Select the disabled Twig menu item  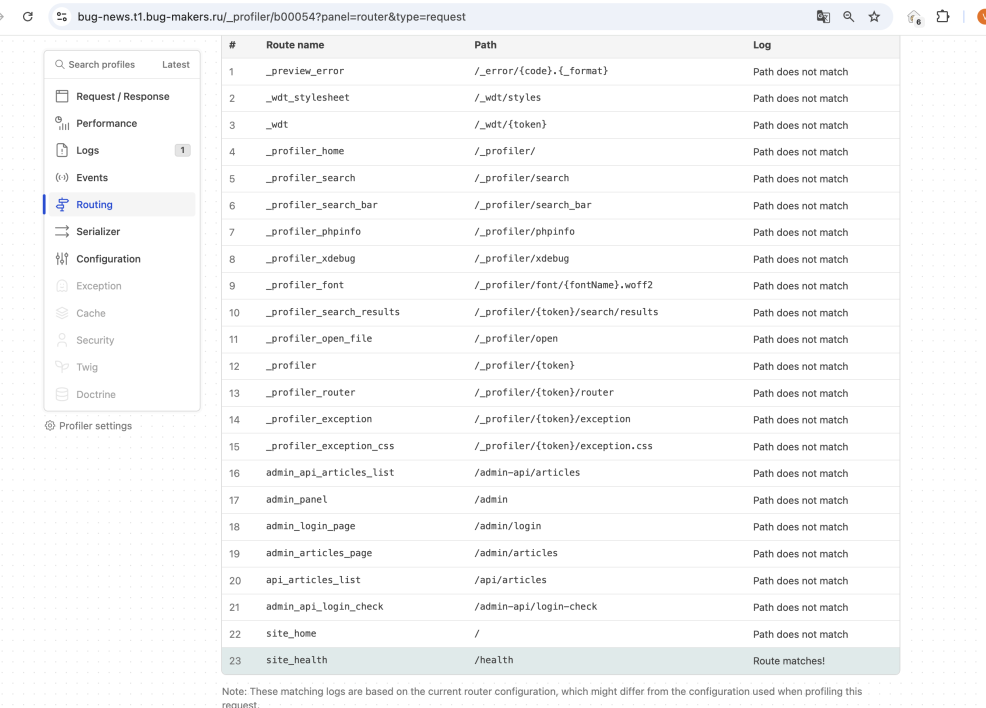tap(122, 367)
